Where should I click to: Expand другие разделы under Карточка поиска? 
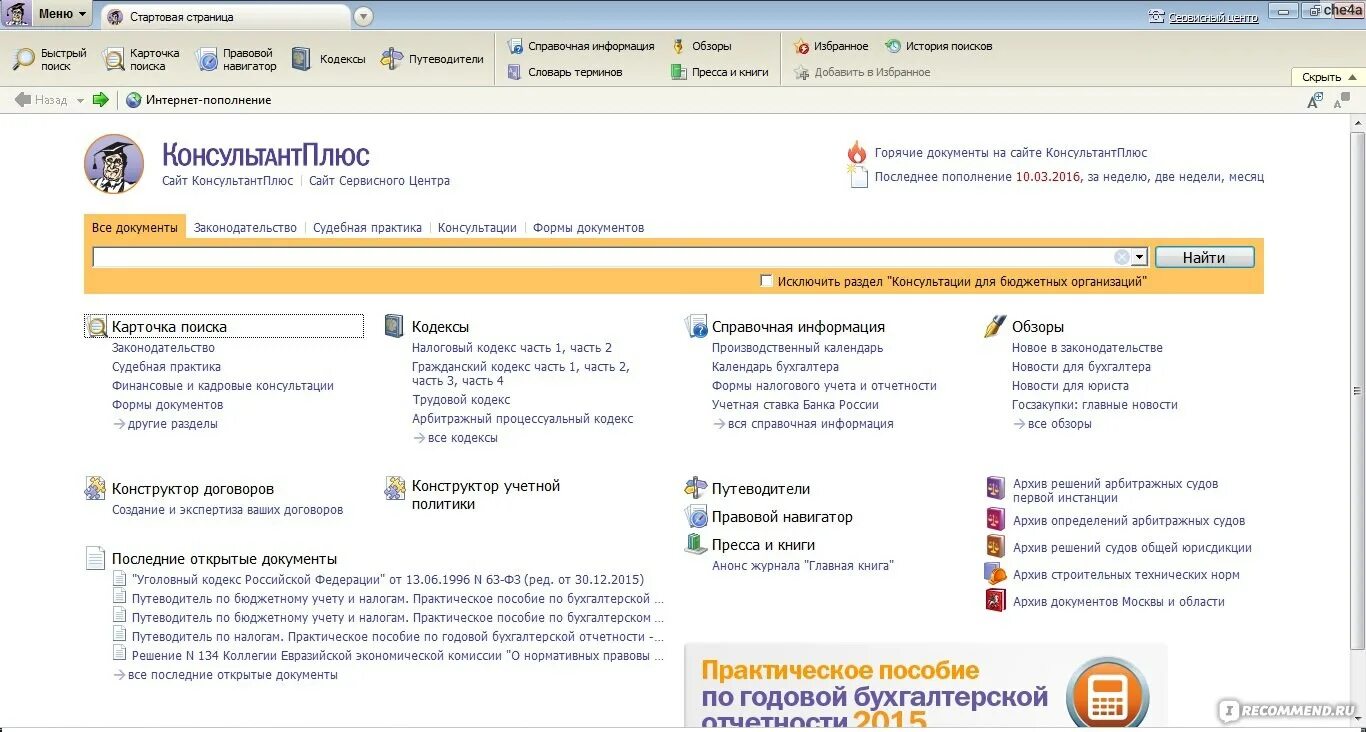(x=173, y=424)
